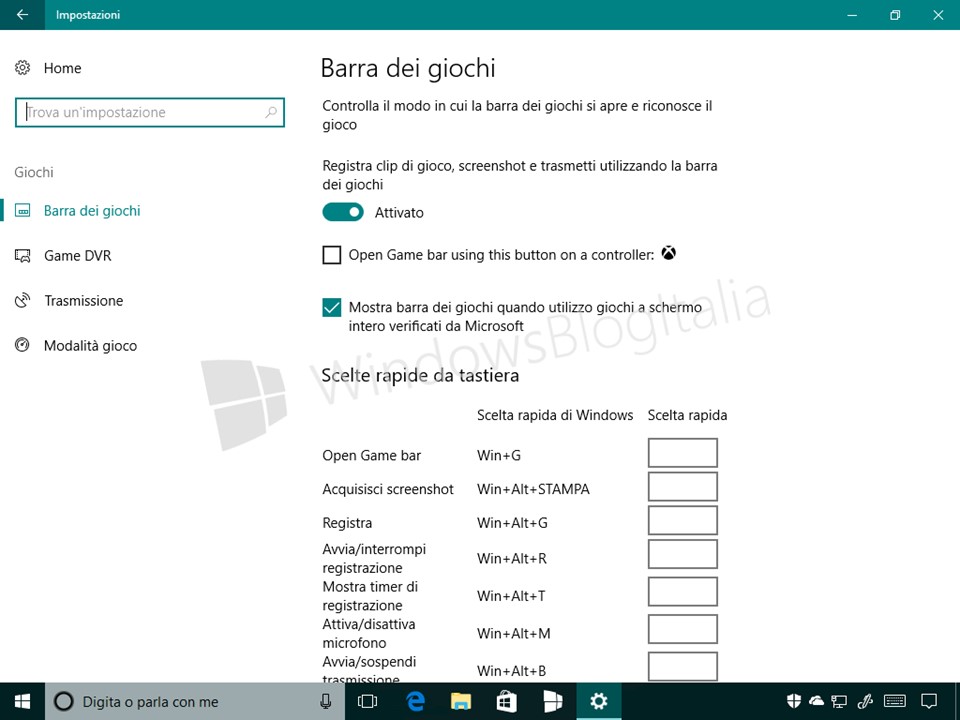The width and height of the screenshot is (960, 720).
Task: Select the Barra dei giochi sidebar icon
Action: coord(23,211)
